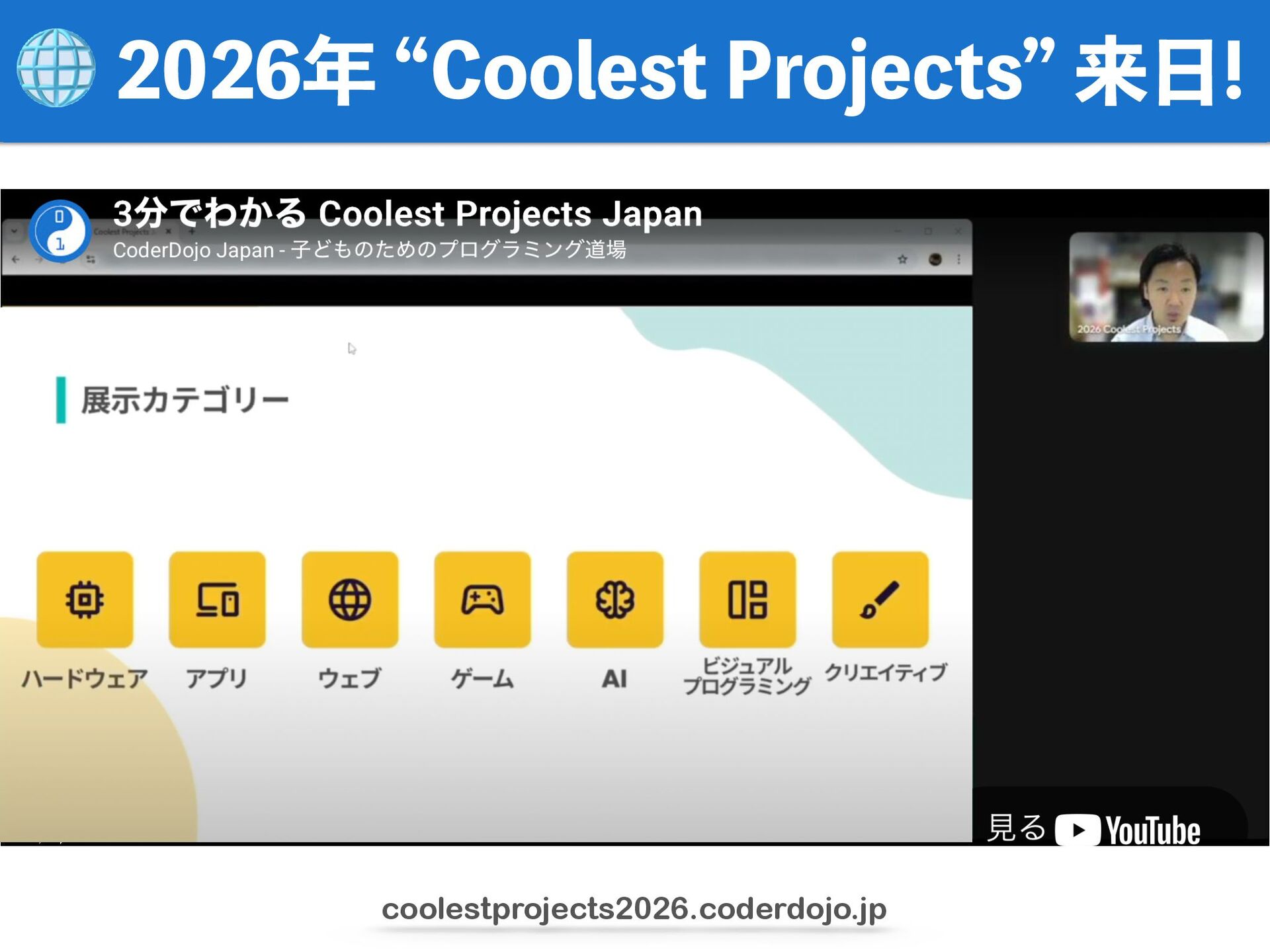Open the browser three-dot menu

click(x=958, y=259)
